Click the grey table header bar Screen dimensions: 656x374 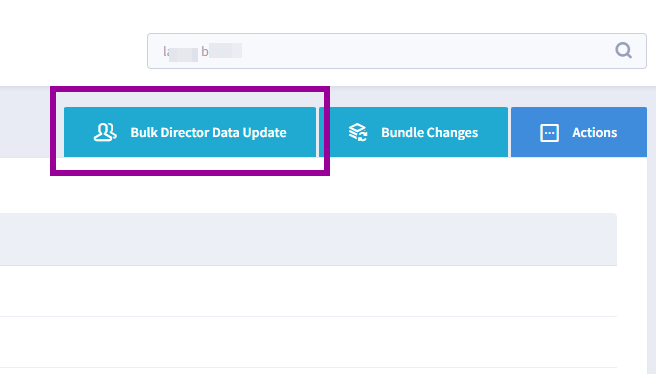[x=308, y=239]
